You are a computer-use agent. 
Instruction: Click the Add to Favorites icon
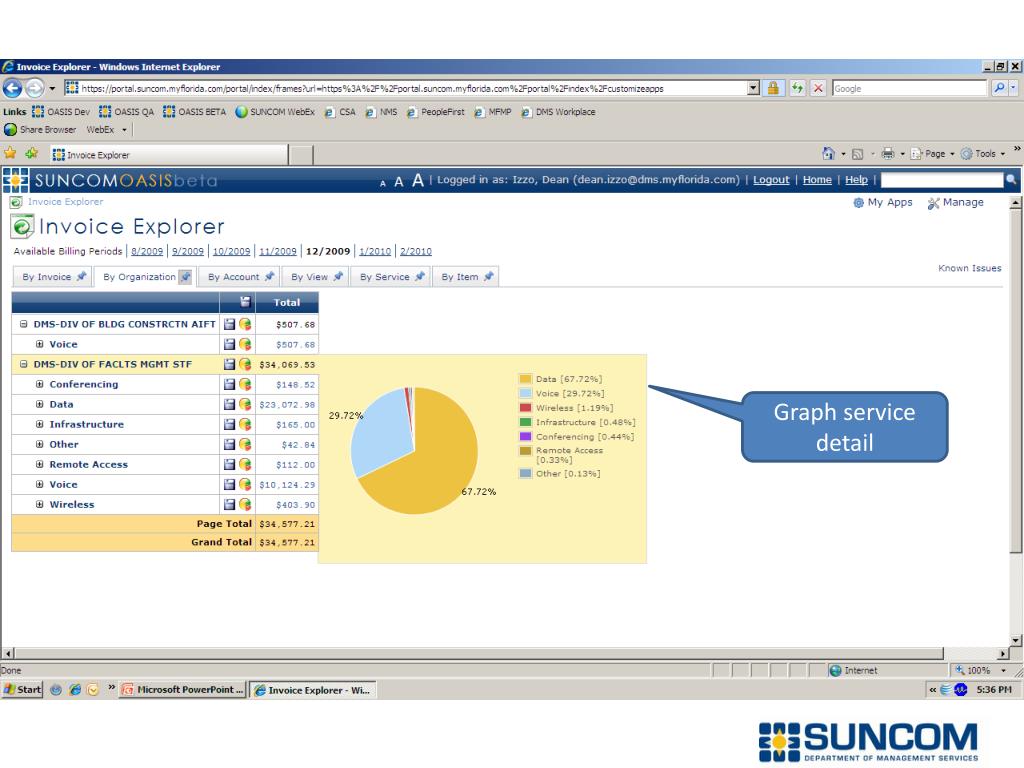click(31, 153)
